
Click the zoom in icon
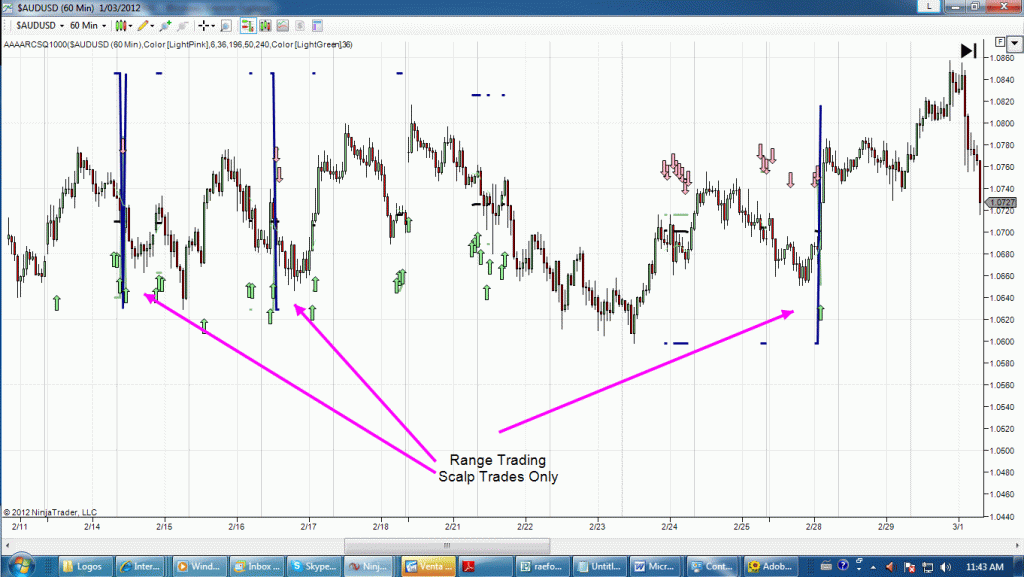click(165, 25)
